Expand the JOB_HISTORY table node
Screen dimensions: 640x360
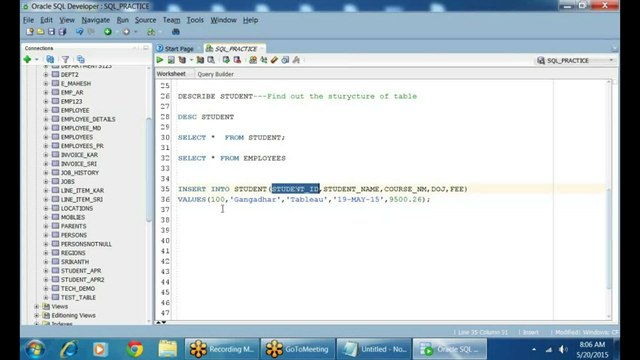click(x=46, y=173)
